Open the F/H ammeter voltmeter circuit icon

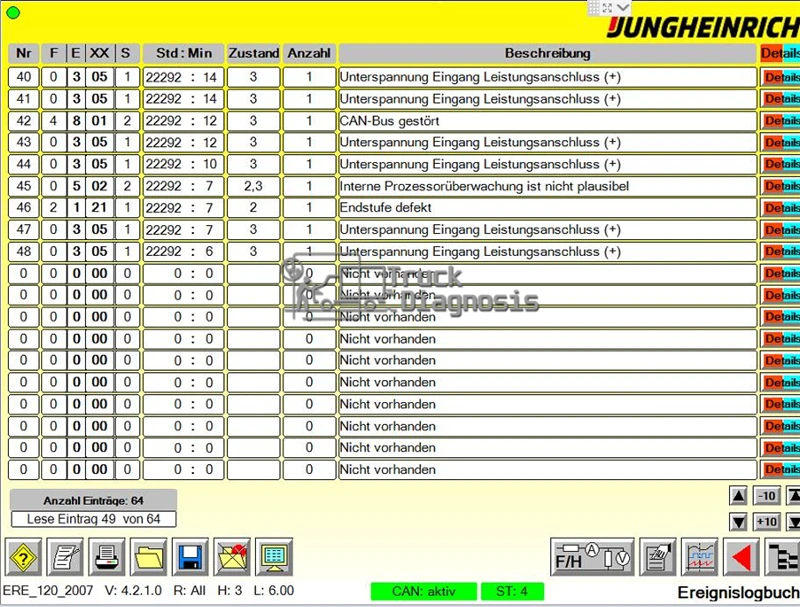[x=592, y=557]
